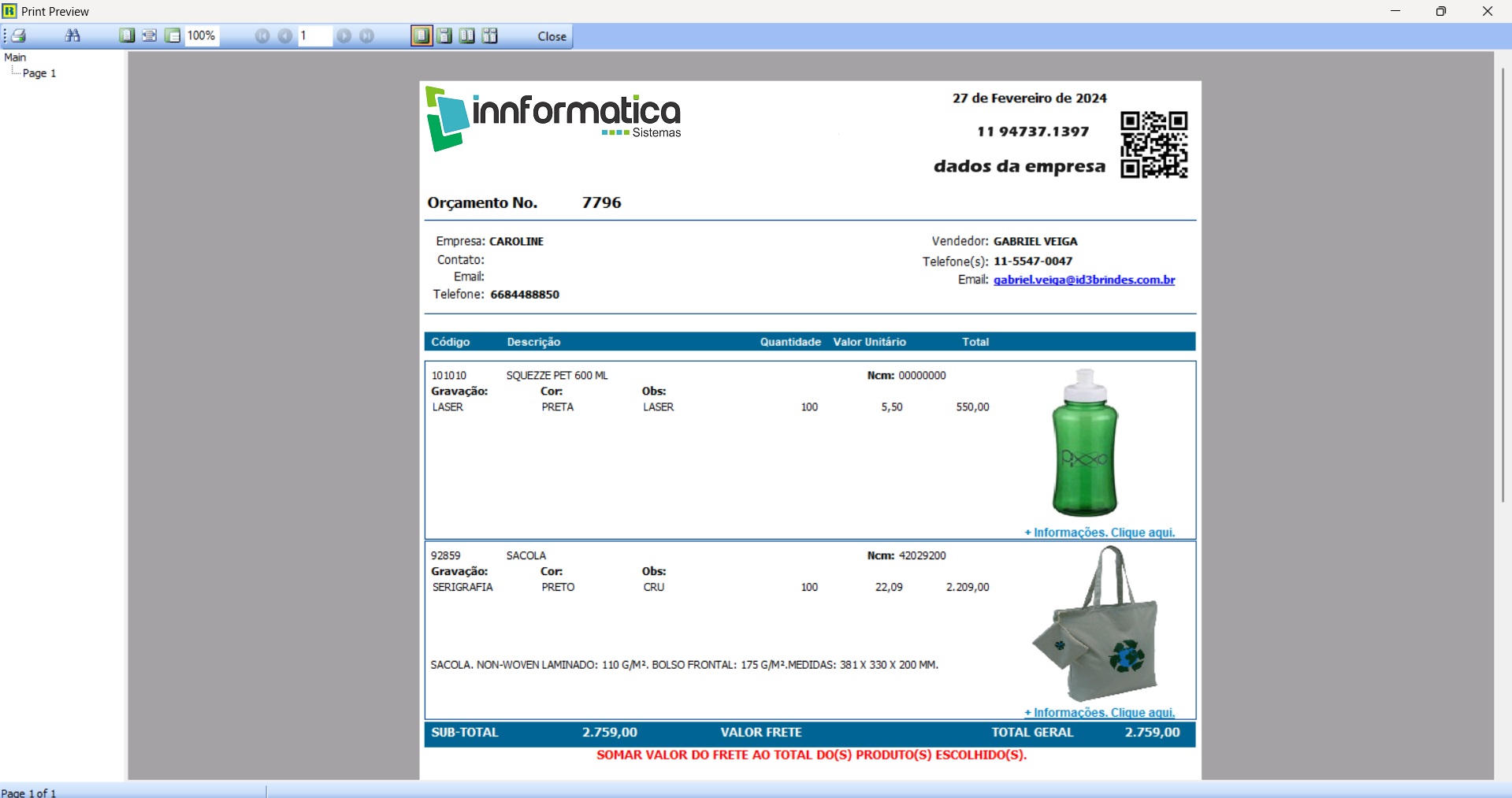Click the seller name GABRIEL VEIGA
The width and height of the screenshot is (1512, 798).
[x=1035, y=241]
